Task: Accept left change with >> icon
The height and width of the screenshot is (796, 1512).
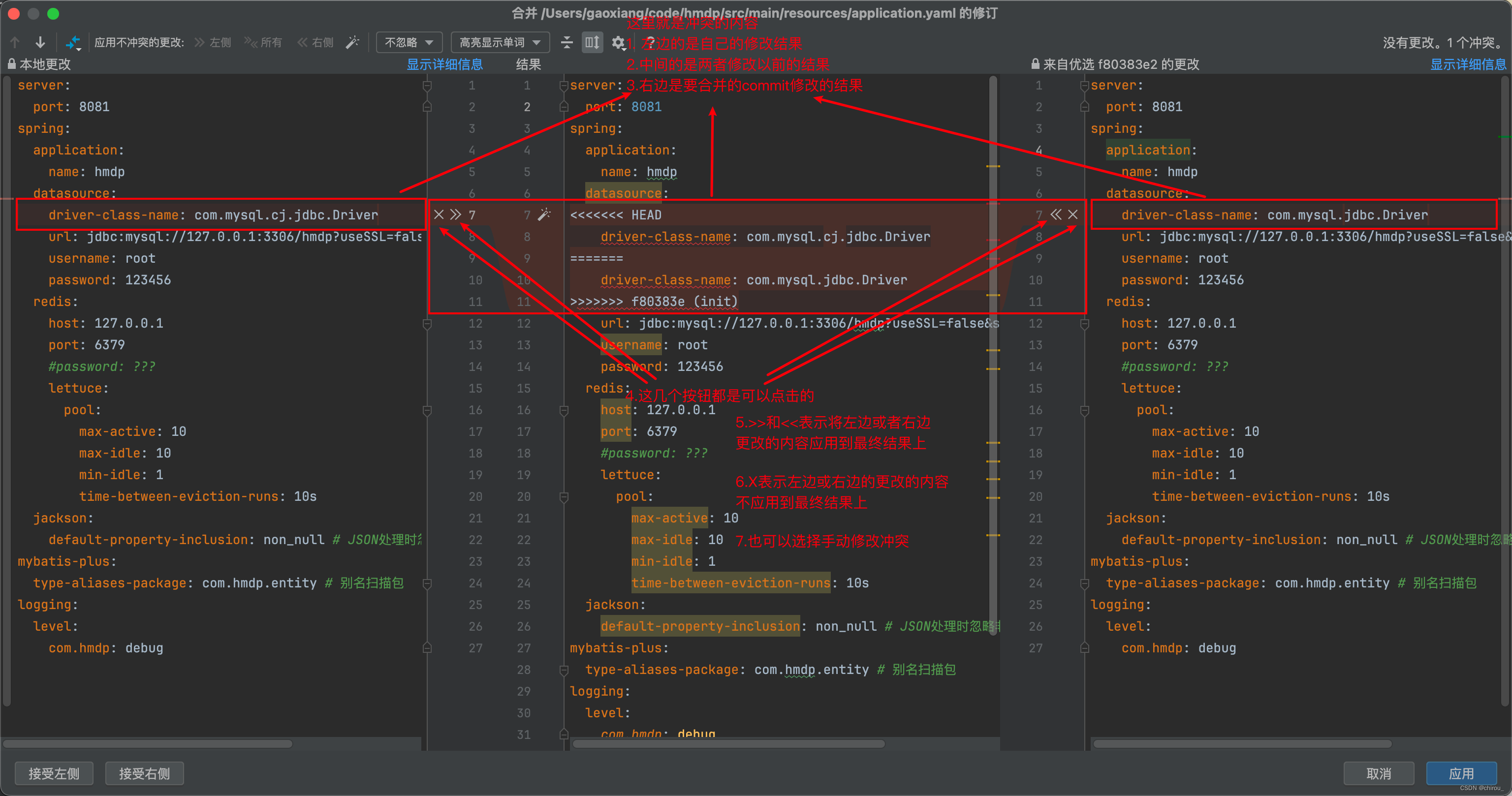Action: coord(455,214)
